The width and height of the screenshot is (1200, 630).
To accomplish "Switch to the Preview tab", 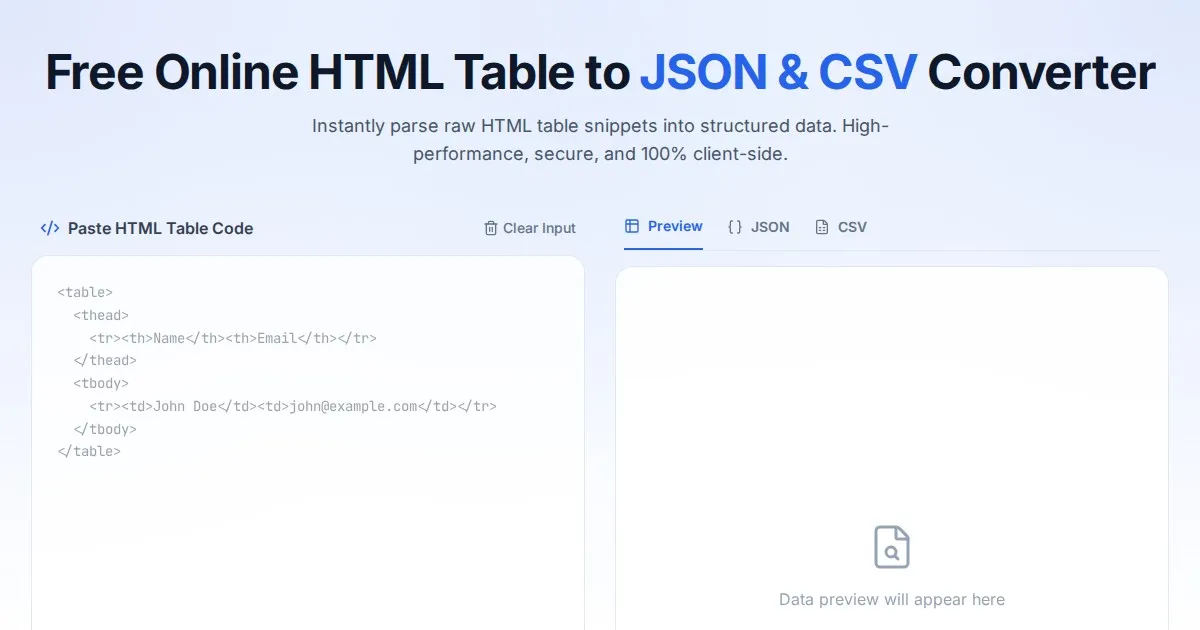I will [x=664, y=227].
